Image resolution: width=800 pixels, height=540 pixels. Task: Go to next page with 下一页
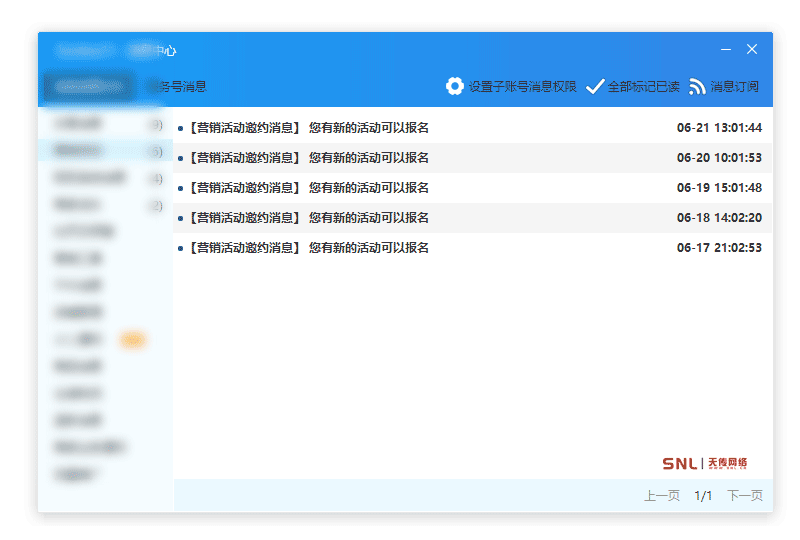click(x=744, y=496)
